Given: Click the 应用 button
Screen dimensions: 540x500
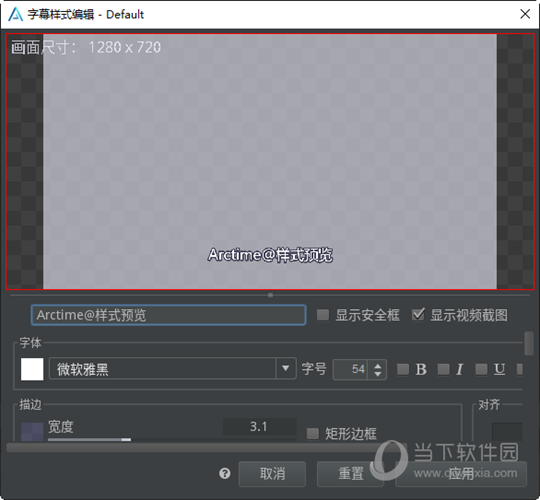Looking at the screenshot, I should click(x=461, y=474).
